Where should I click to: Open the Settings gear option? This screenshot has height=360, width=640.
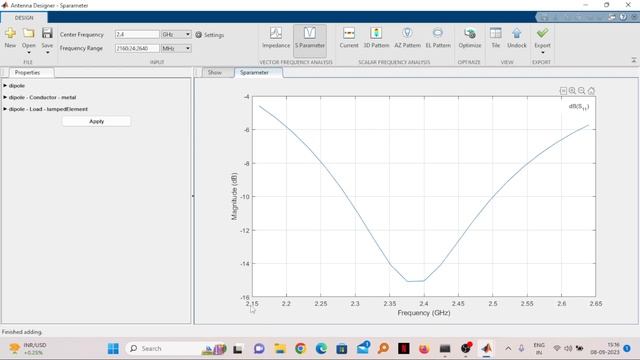(x=209, y=35)
